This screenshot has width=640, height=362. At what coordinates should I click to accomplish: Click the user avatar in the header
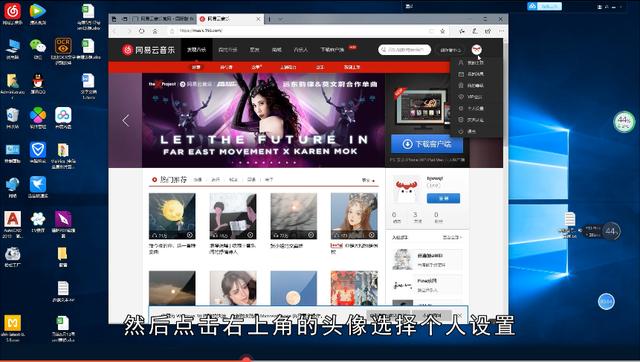tap(476, 49)
